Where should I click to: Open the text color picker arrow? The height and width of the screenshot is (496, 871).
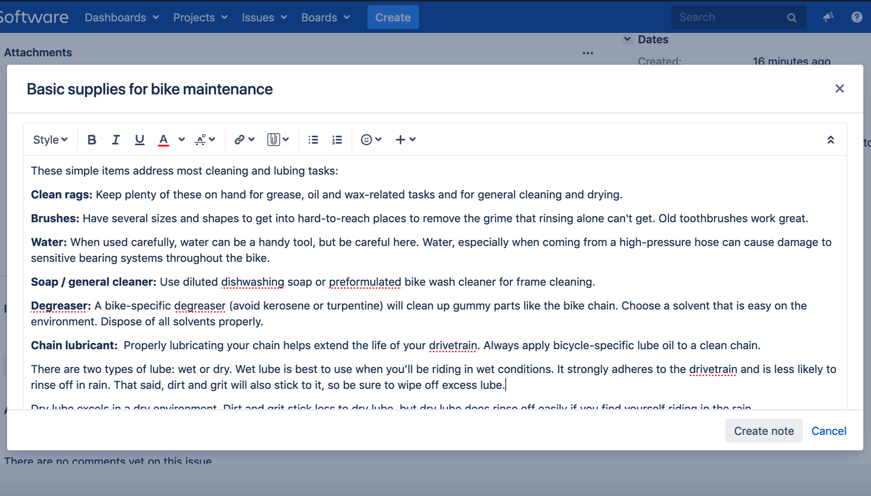coord(182,139)
